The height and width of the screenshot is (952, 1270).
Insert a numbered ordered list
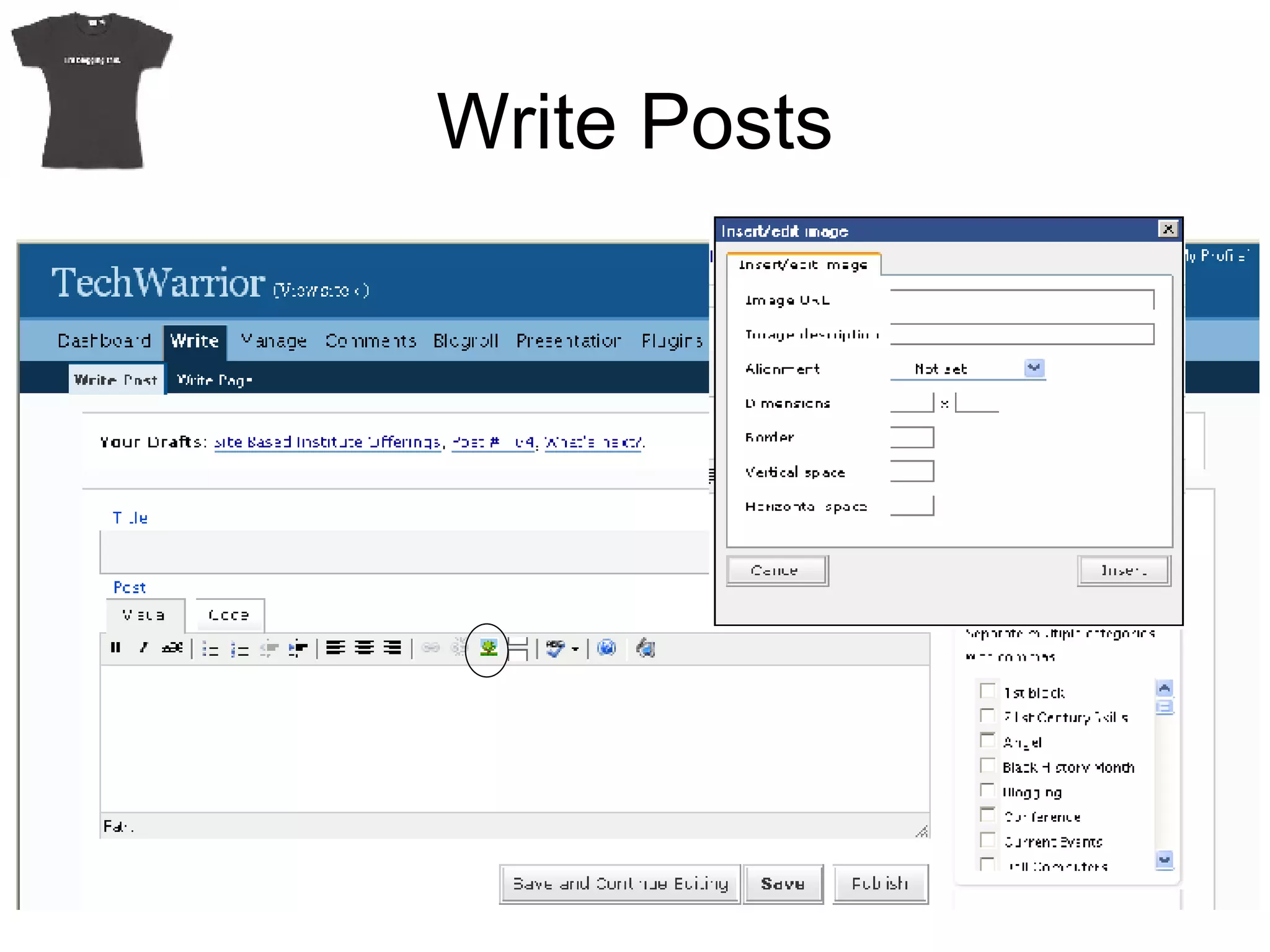click(239, 649)
